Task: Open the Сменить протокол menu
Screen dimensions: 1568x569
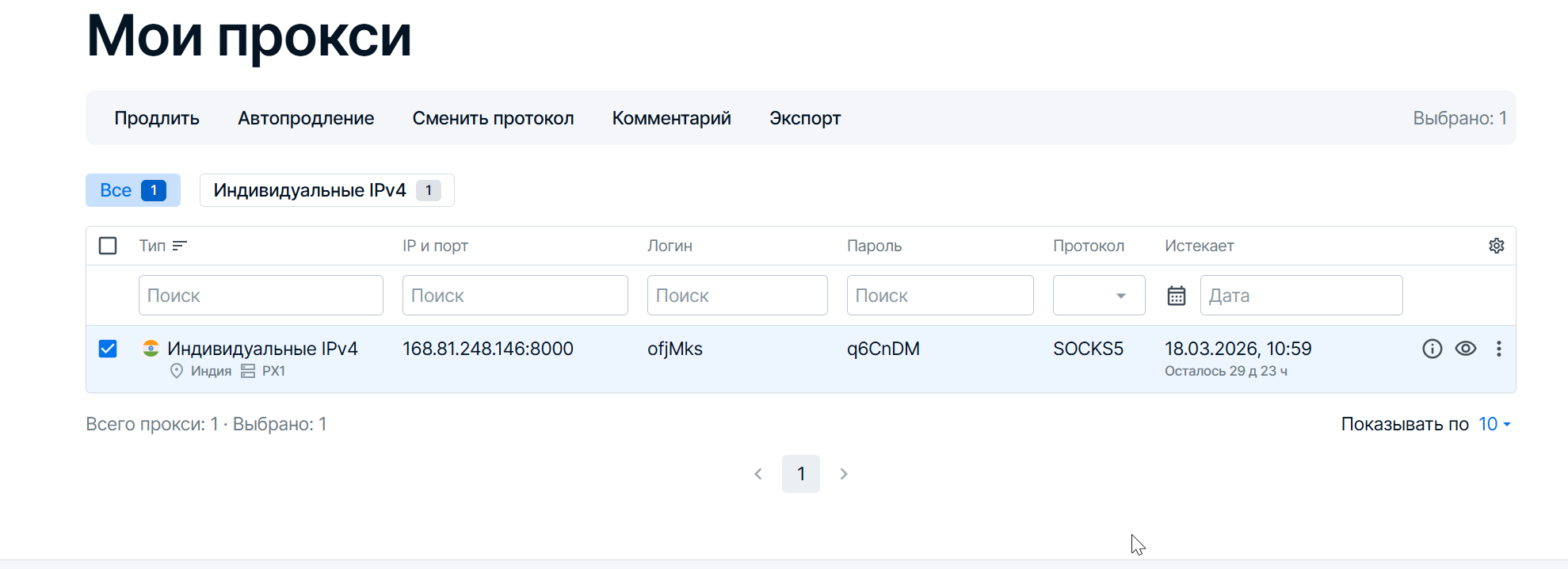Action: [493, 118]
